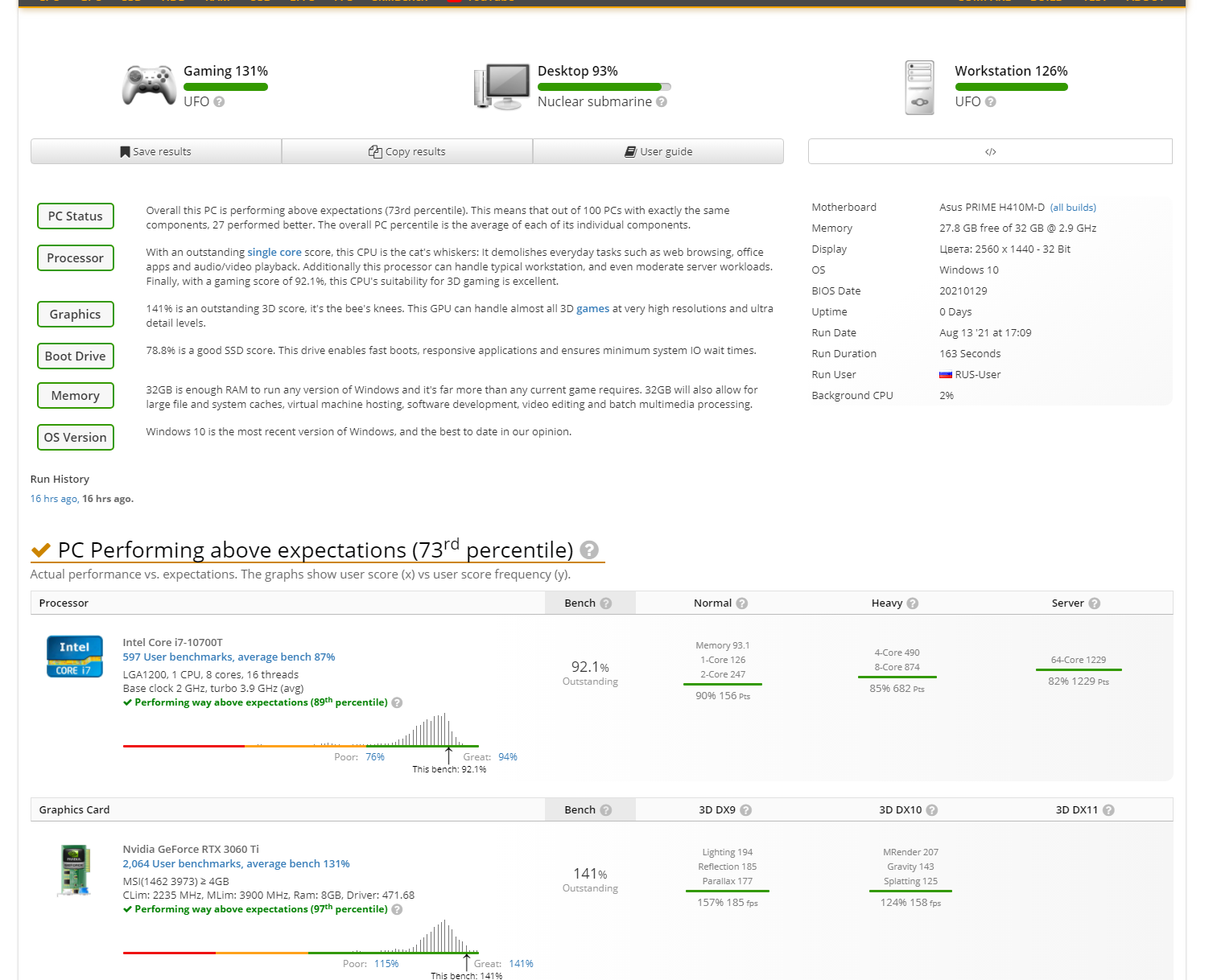The height and width of the screenshot is (980, 1217).
Task: Open 'all builds' motherboard link
Action: click(1073, 208)
